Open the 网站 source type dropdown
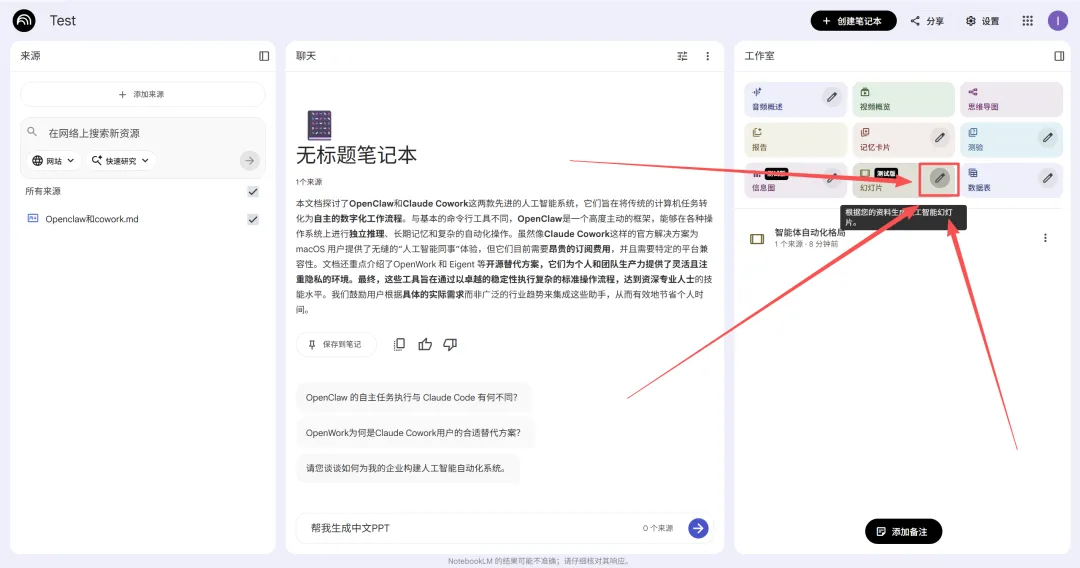This screenshot has height=568, width=1080. click(x=54, y=160)
